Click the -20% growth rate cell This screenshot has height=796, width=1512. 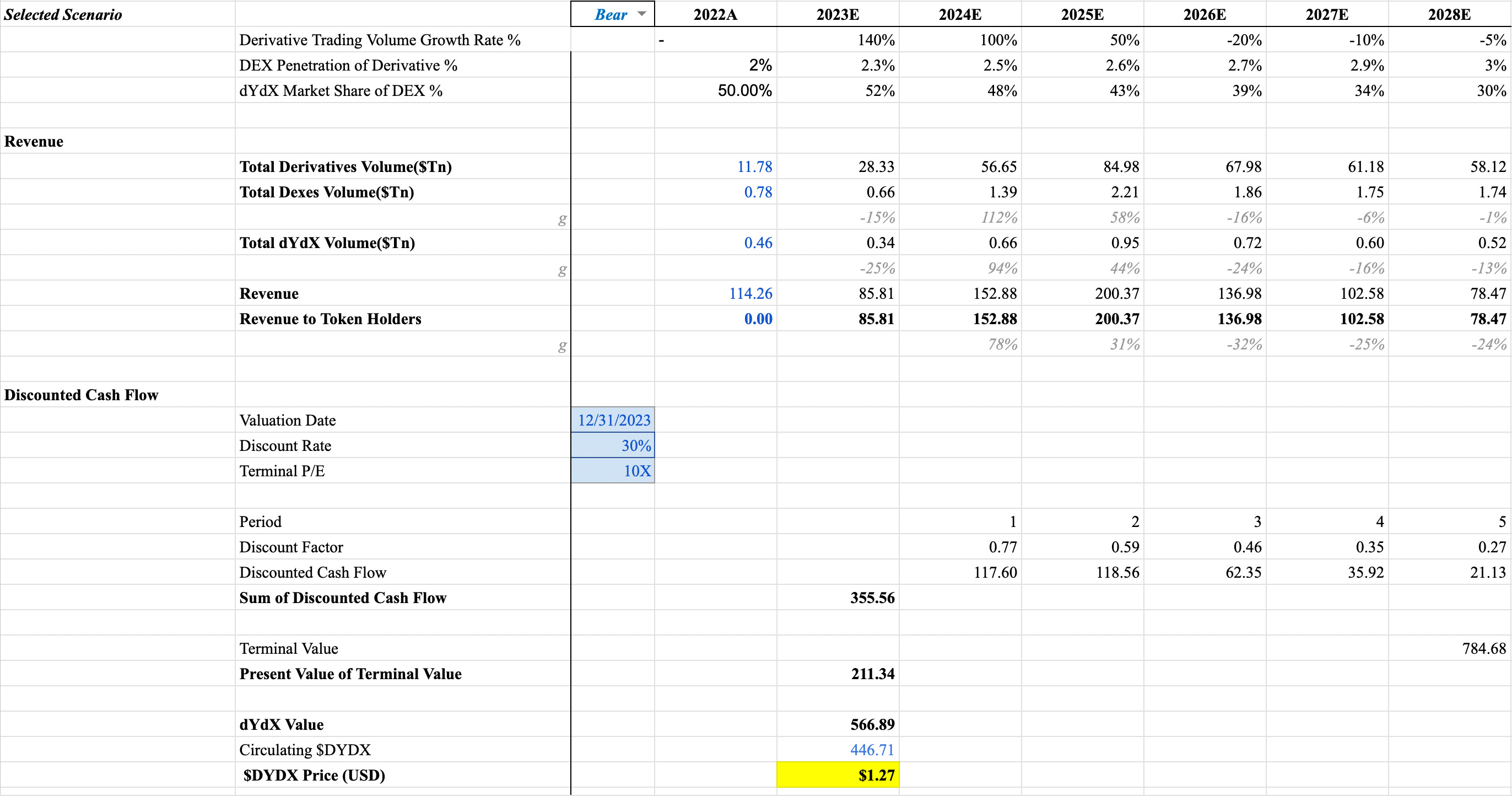(1205, 40)
